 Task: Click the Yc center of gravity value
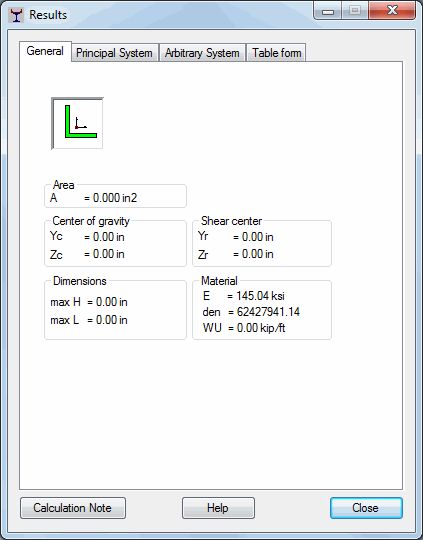(x=109, y=237)
